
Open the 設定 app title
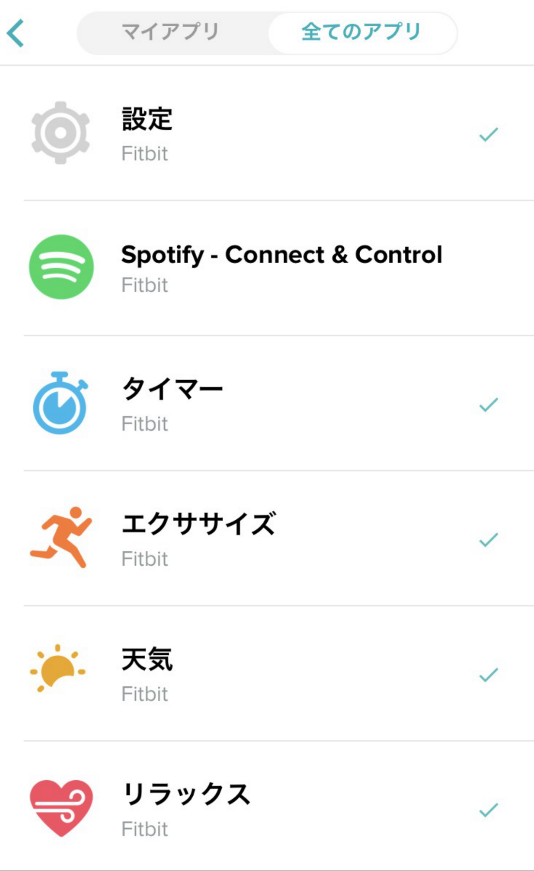(147, 119)
